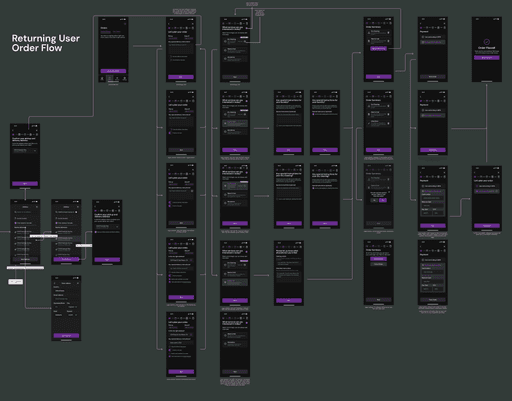Tap the grey bottom button on first address list screen
This screenshot has height=401, width=512.
click(x=25, y=259)
